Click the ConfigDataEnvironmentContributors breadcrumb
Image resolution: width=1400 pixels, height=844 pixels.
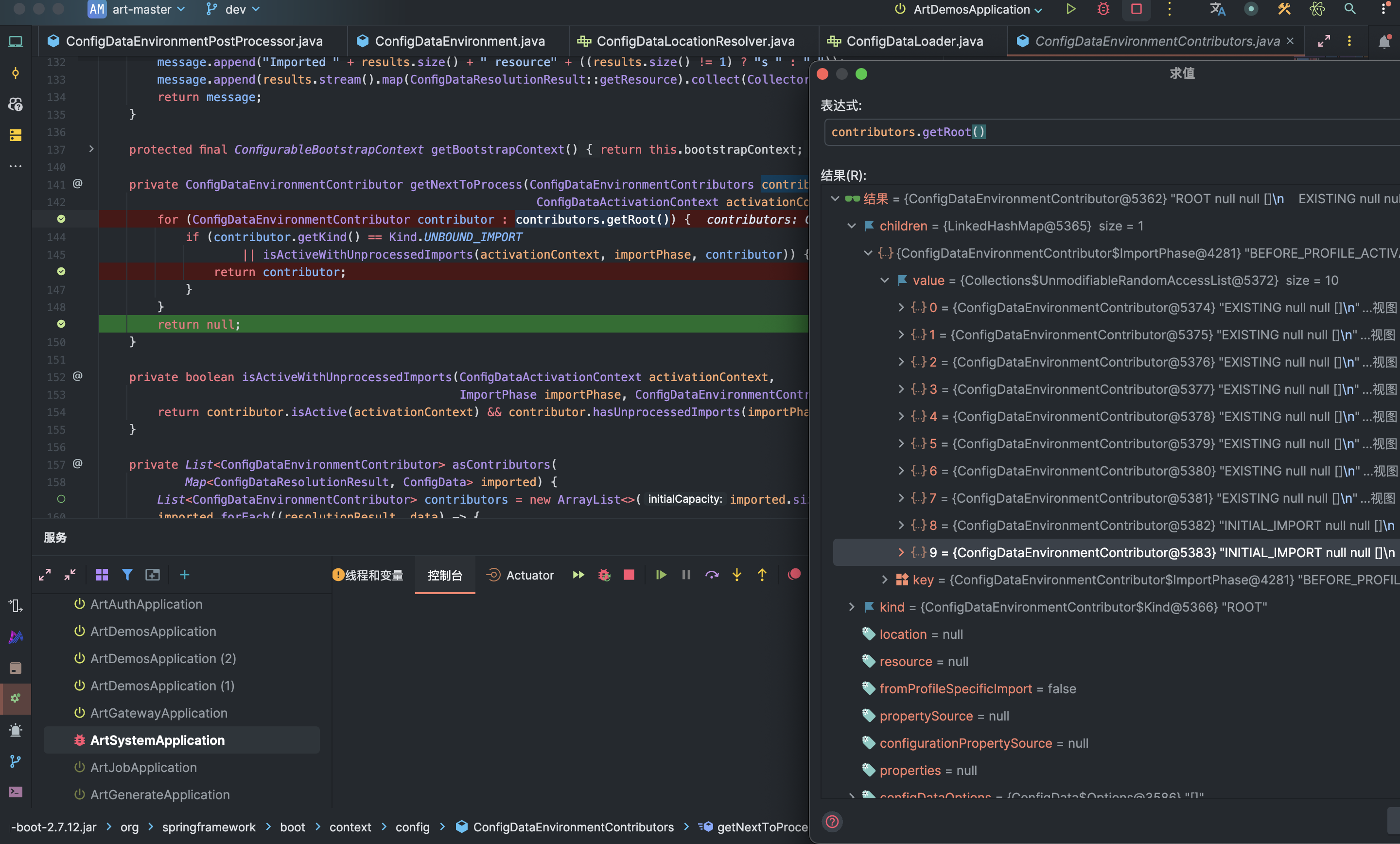pos(573,827)
